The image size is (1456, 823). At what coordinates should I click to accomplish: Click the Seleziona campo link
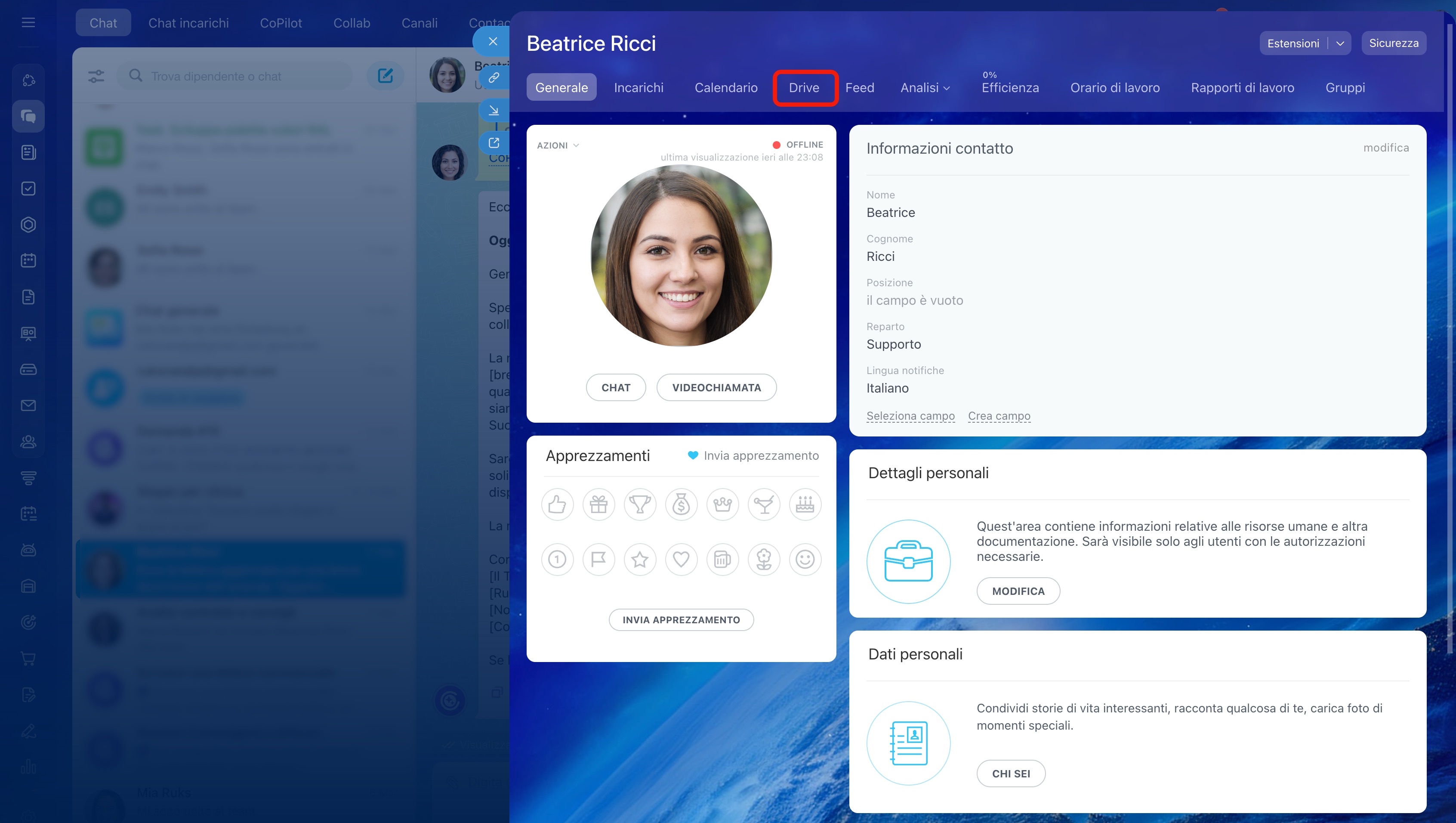(910, 416)
